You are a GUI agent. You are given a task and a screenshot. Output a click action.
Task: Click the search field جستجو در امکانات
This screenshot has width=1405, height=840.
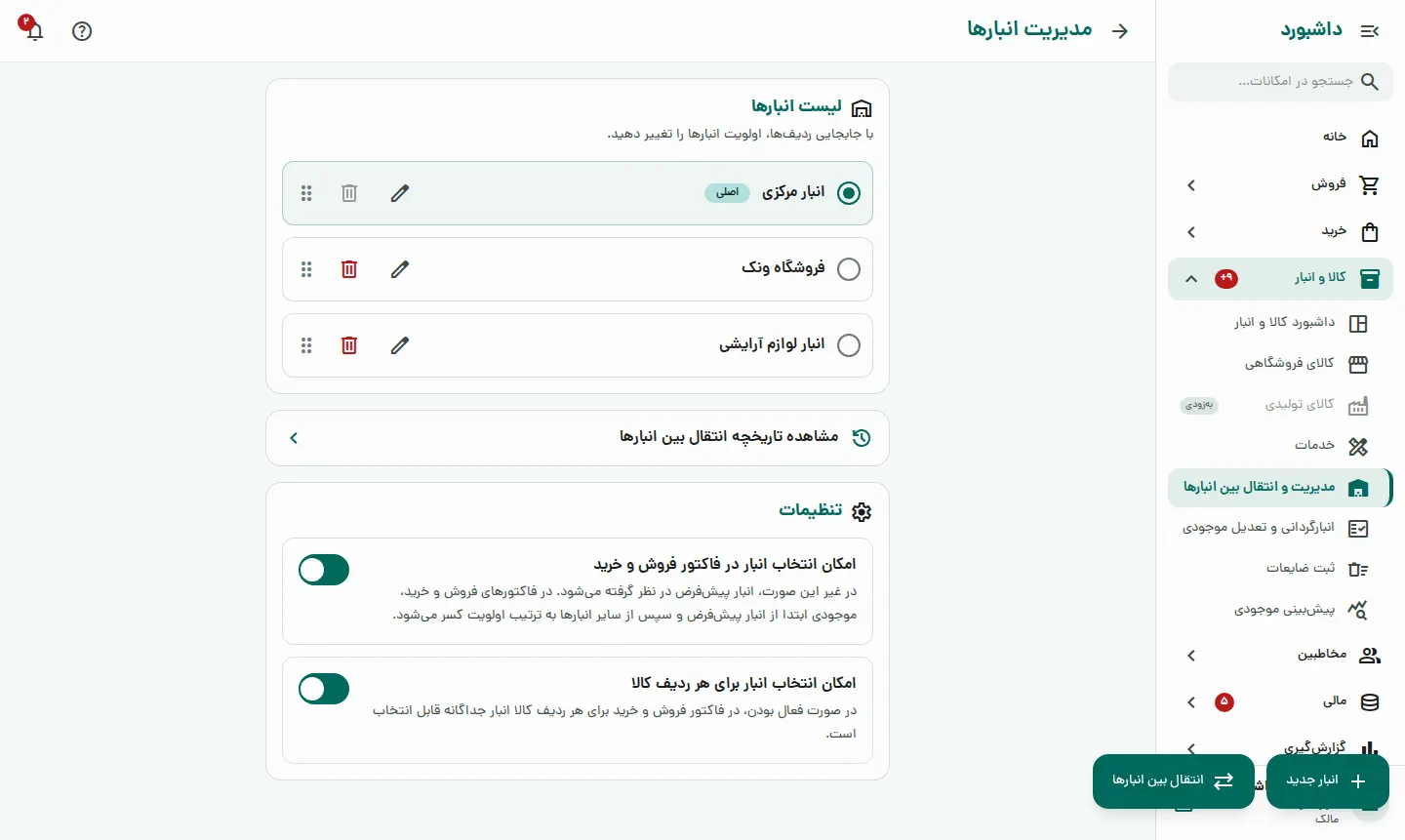tap(1280, 82)
